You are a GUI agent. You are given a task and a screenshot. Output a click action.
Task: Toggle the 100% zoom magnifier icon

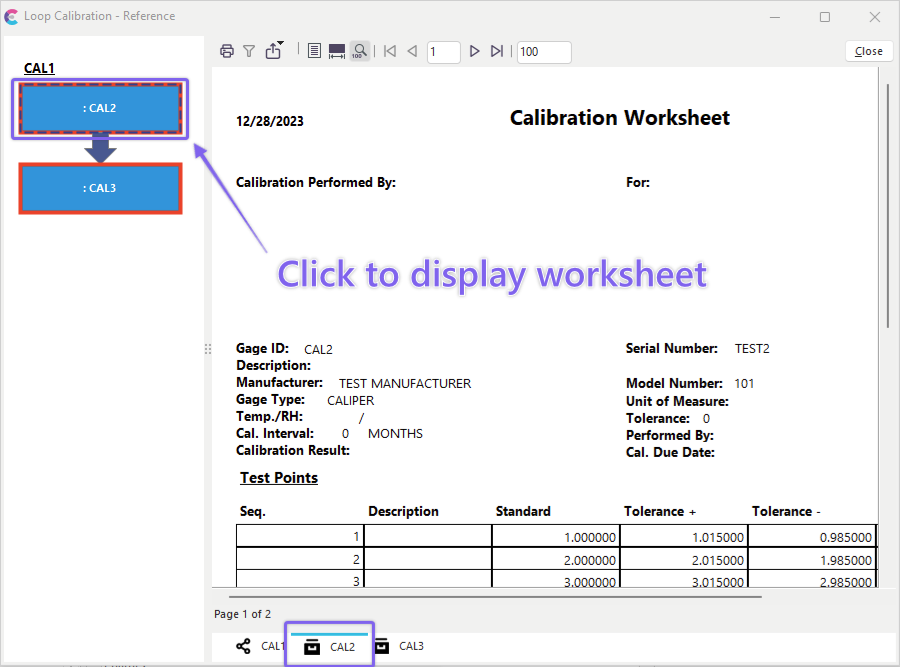pyautogui.click(x=359, y=51)
